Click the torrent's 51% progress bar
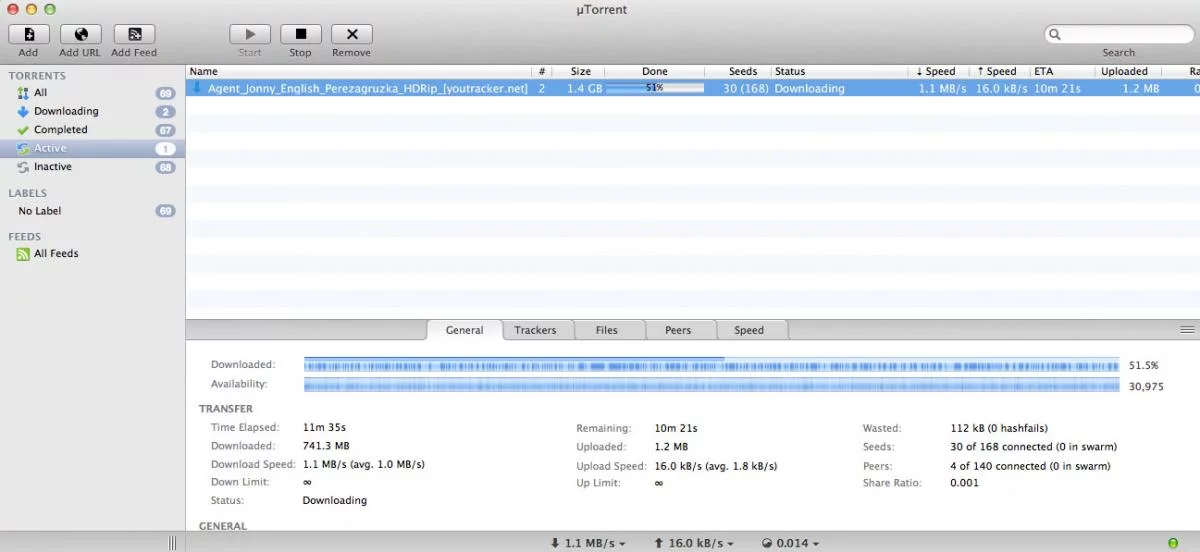 click(x=655, y=89)
